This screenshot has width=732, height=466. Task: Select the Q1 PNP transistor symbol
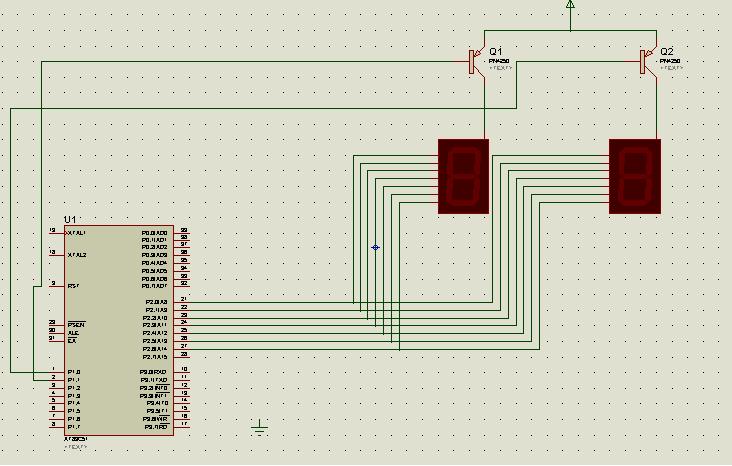[477, 62]
